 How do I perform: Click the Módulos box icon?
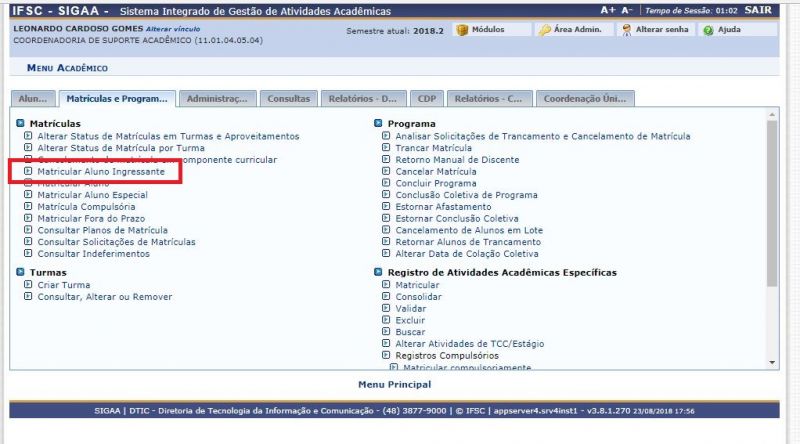pos(462,30)
